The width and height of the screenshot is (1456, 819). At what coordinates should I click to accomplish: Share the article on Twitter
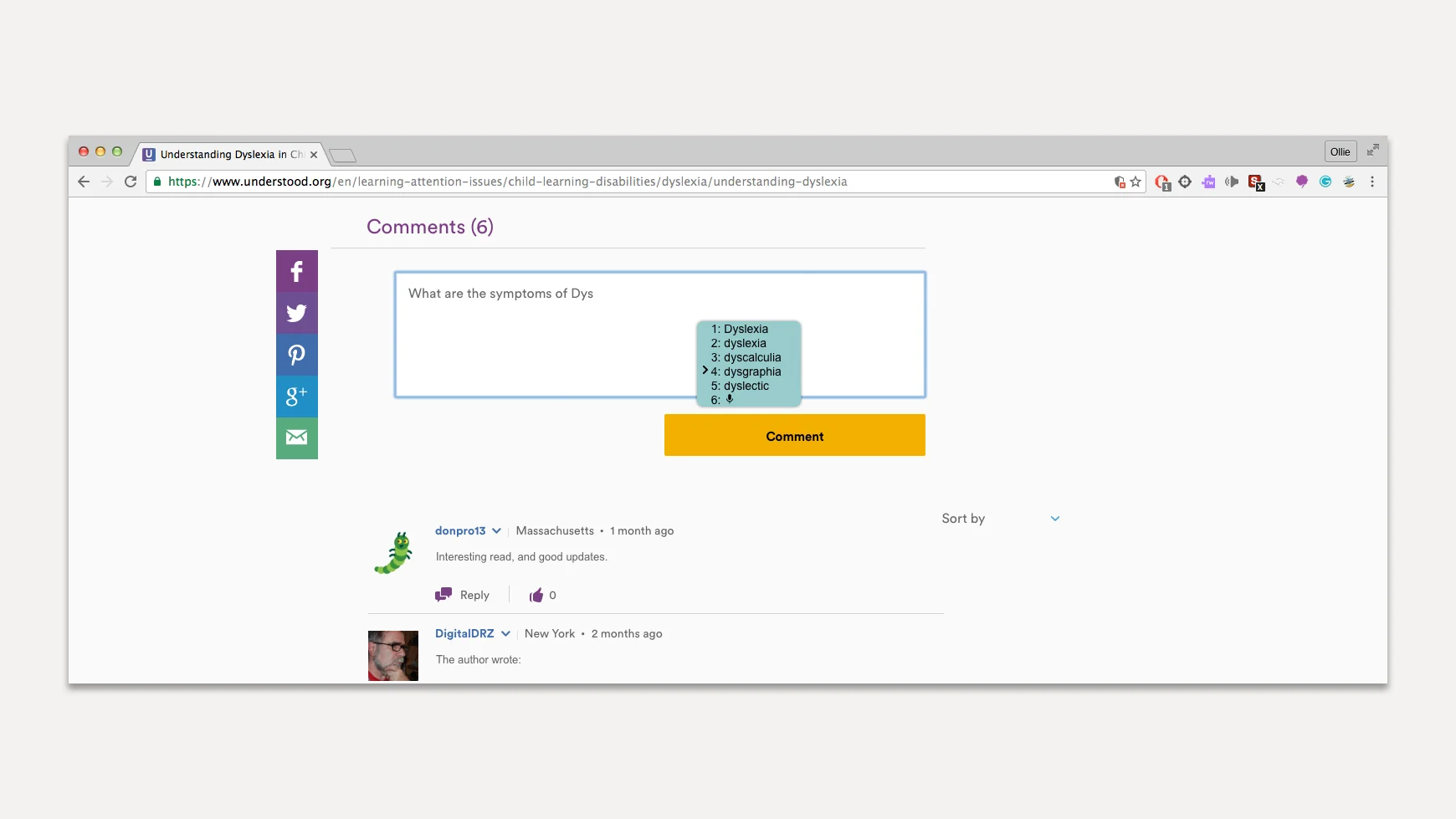point(297,313)
